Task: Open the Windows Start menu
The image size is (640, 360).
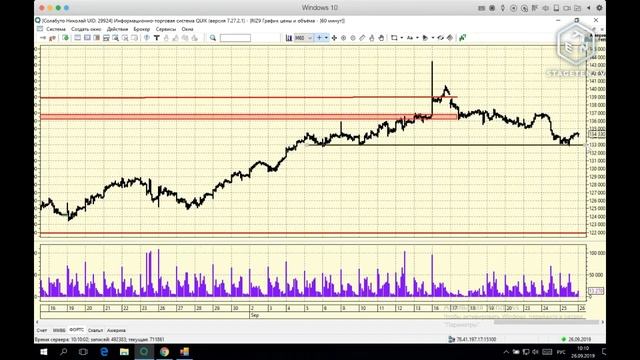Action: click(44, 352)
